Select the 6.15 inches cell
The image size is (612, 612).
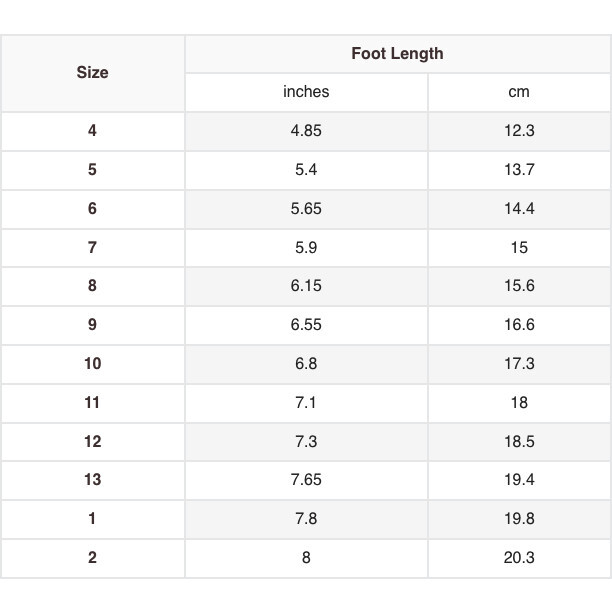tap(306, 286)
